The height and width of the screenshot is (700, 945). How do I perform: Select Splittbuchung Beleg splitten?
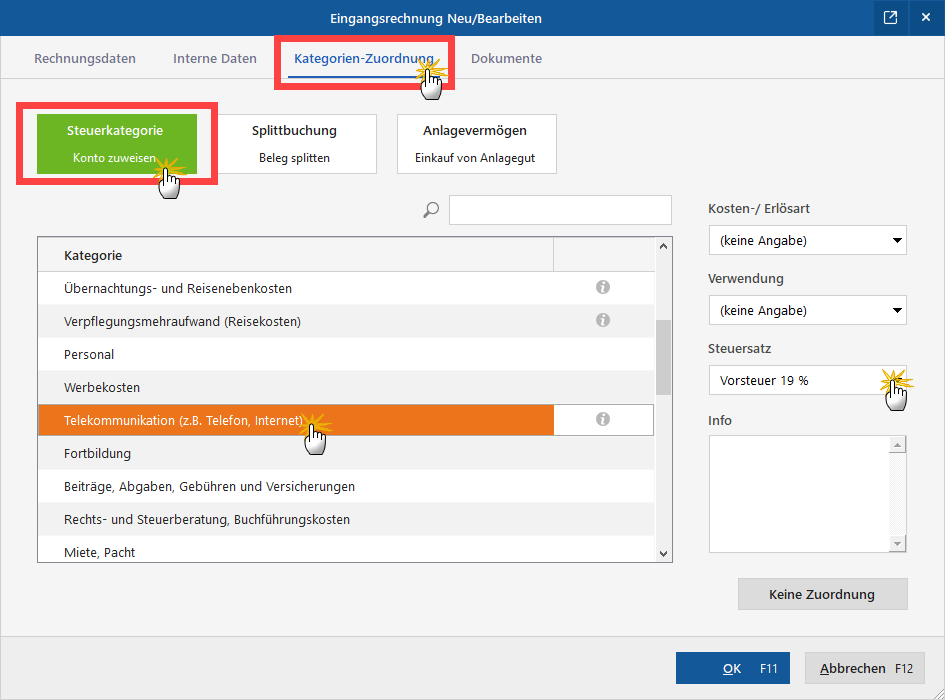coord(295,144)
